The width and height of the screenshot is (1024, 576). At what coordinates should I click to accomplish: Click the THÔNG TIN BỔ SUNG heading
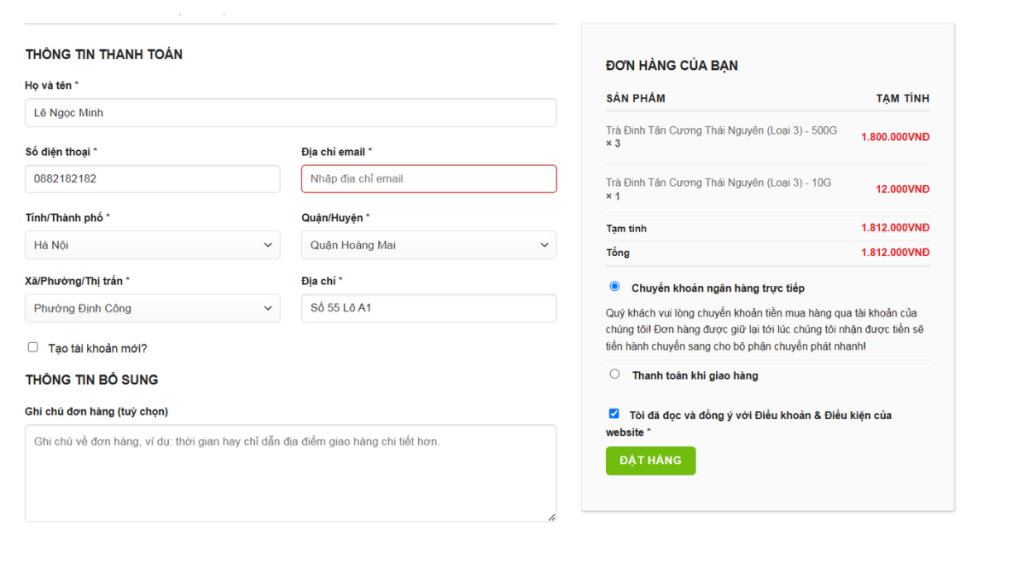[91, 380]
